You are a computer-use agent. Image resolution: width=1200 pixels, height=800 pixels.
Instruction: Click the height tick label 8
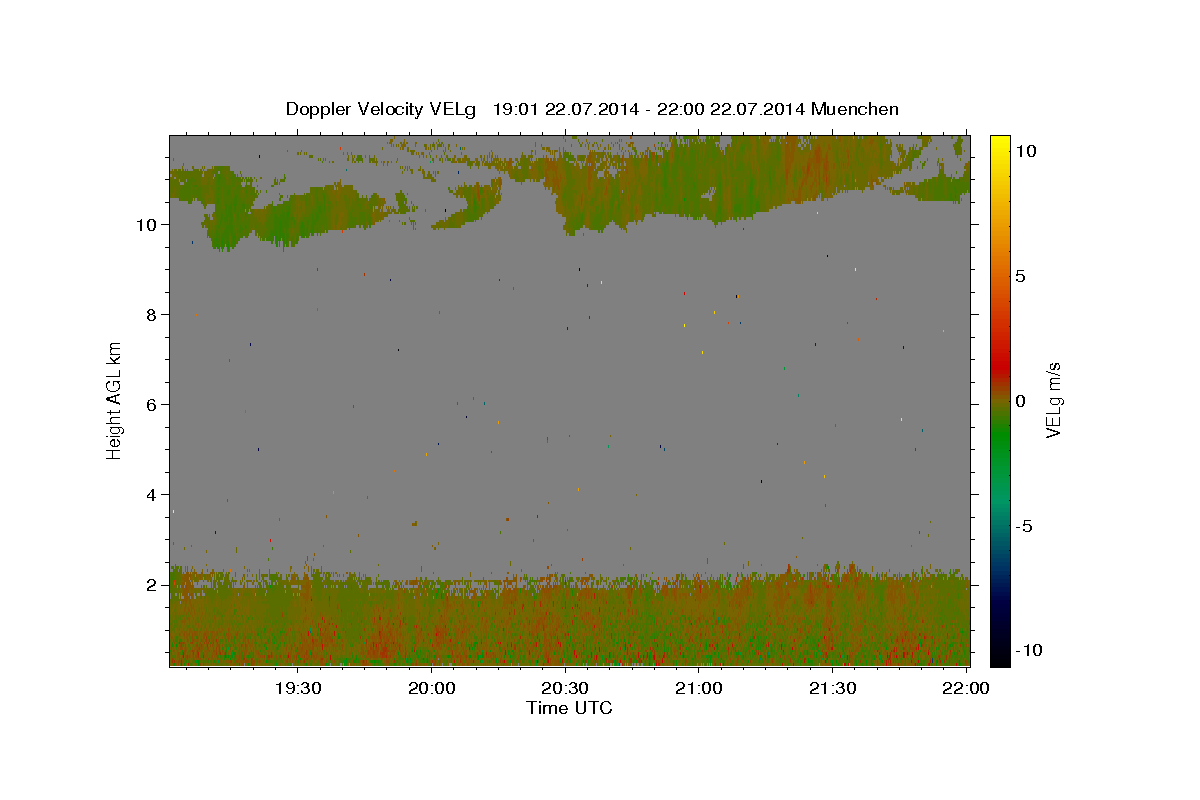pos(152,315)
